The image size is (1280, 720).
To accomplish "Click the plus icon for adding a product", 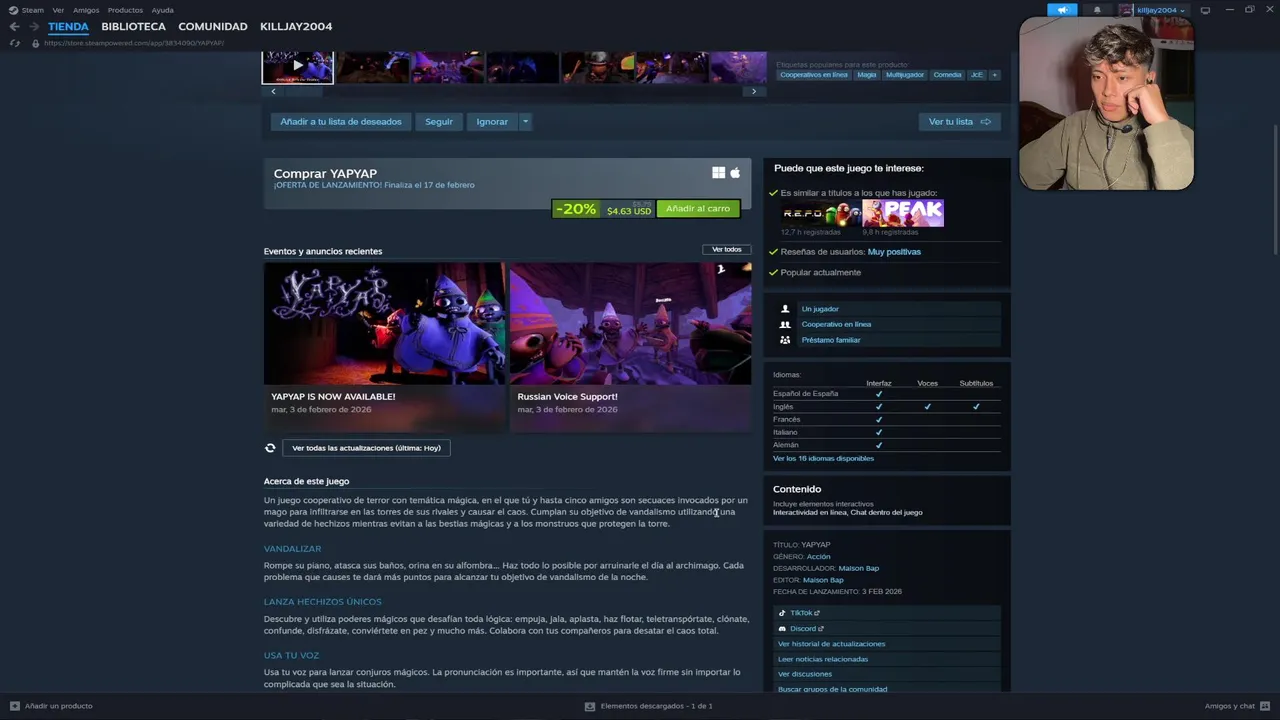I will [x=14, y=706].
